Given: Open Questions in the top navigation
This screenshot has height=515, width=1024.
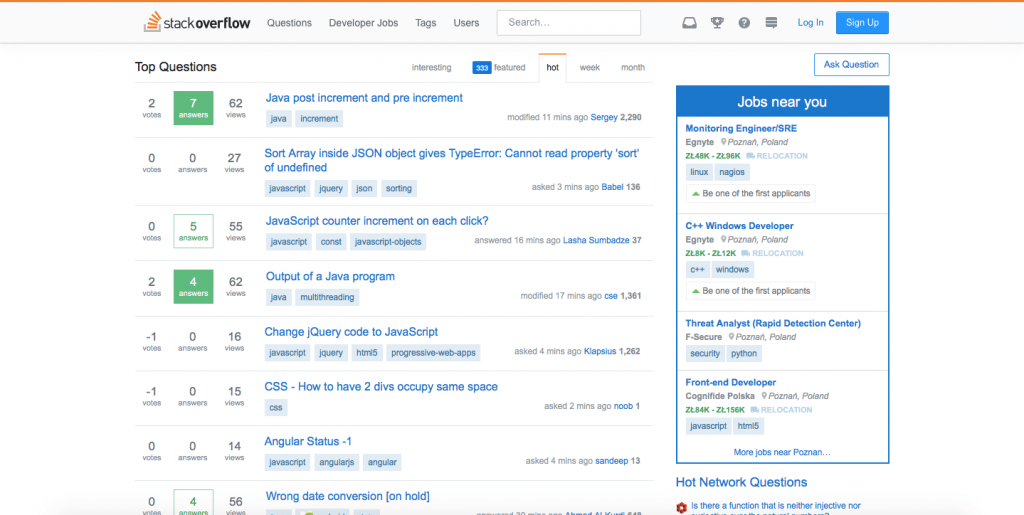Looking at the screenshot, I should [x=289, y=23].
